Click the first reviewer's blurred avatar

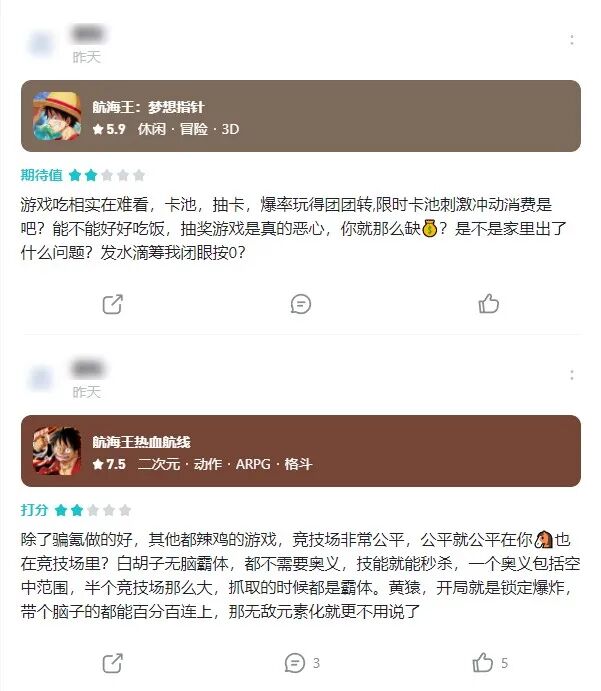(41, 44)
